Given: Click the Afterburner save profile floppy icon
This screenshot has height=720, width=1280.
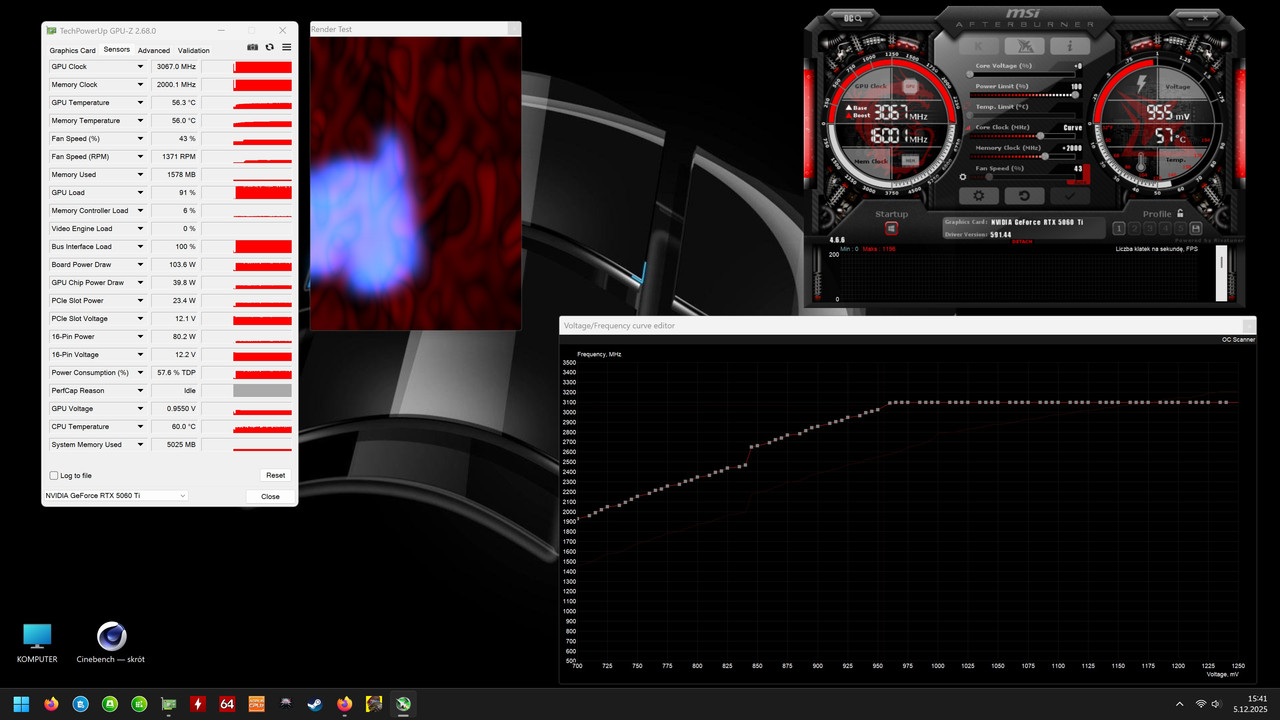Looking at the screenshot, I should (x=1196, y=229).
